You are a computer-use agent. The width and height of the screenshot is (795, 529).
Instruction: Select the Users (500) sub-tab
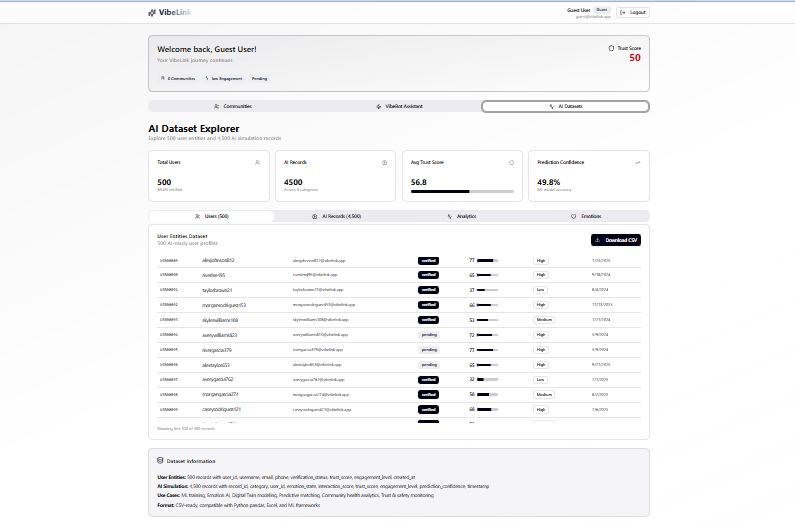[212, 216]
